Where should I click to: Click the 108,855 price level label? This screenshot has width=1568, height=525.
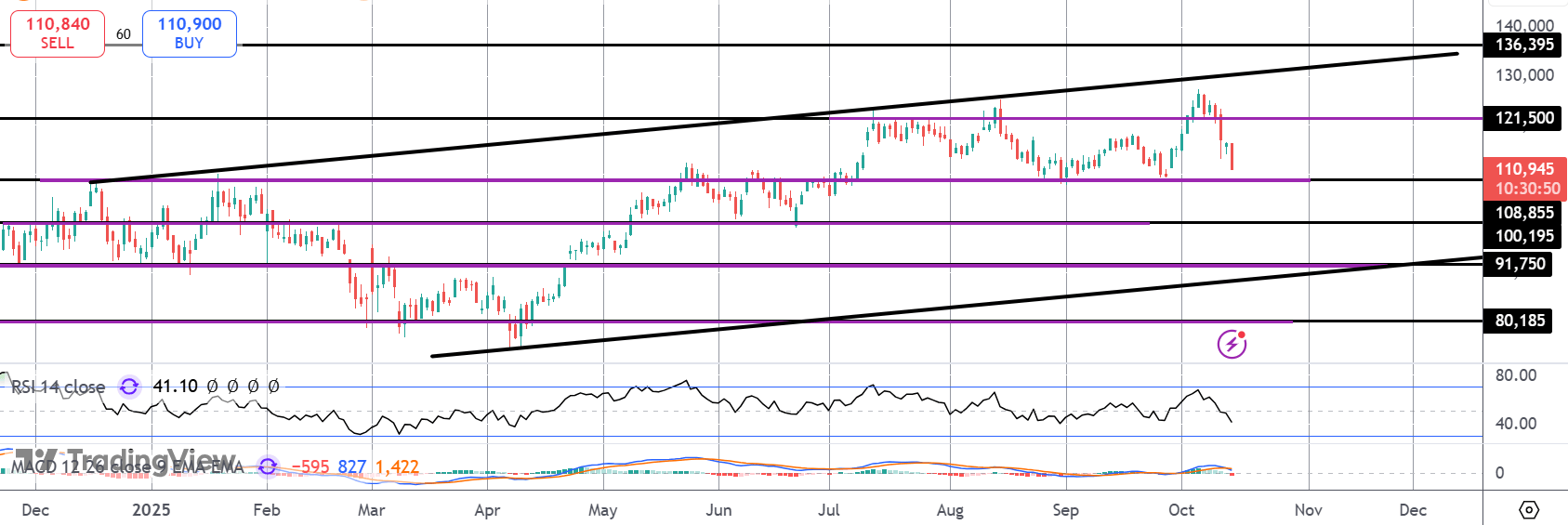(x=1523, y=213)
